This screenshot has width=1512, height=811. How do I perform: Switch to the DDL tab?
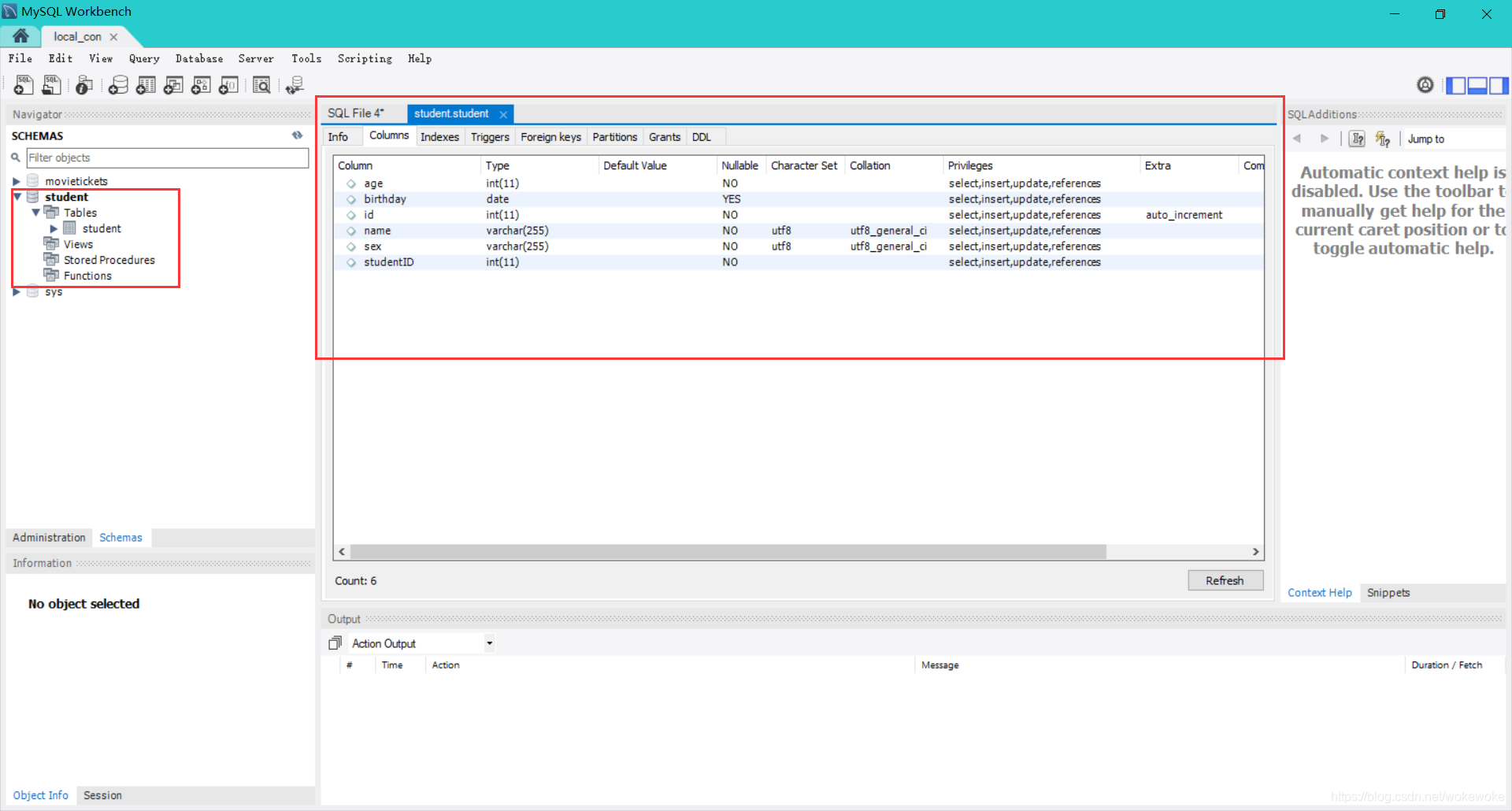click(x=702, y=137)
